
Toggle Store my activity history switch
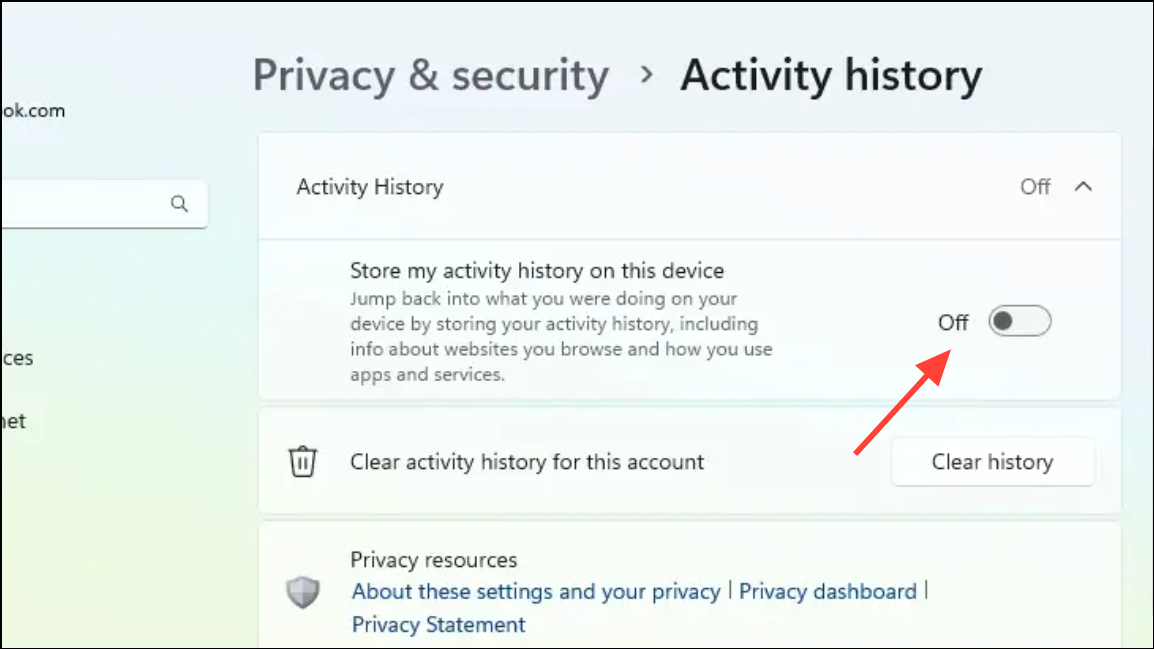1019,322
